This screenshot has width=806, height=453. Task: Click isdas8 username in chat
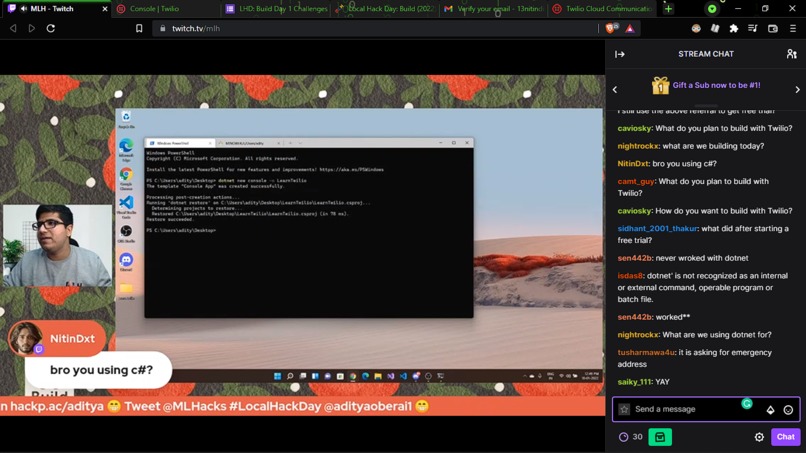pyautogui.click(x=630, y=276)
